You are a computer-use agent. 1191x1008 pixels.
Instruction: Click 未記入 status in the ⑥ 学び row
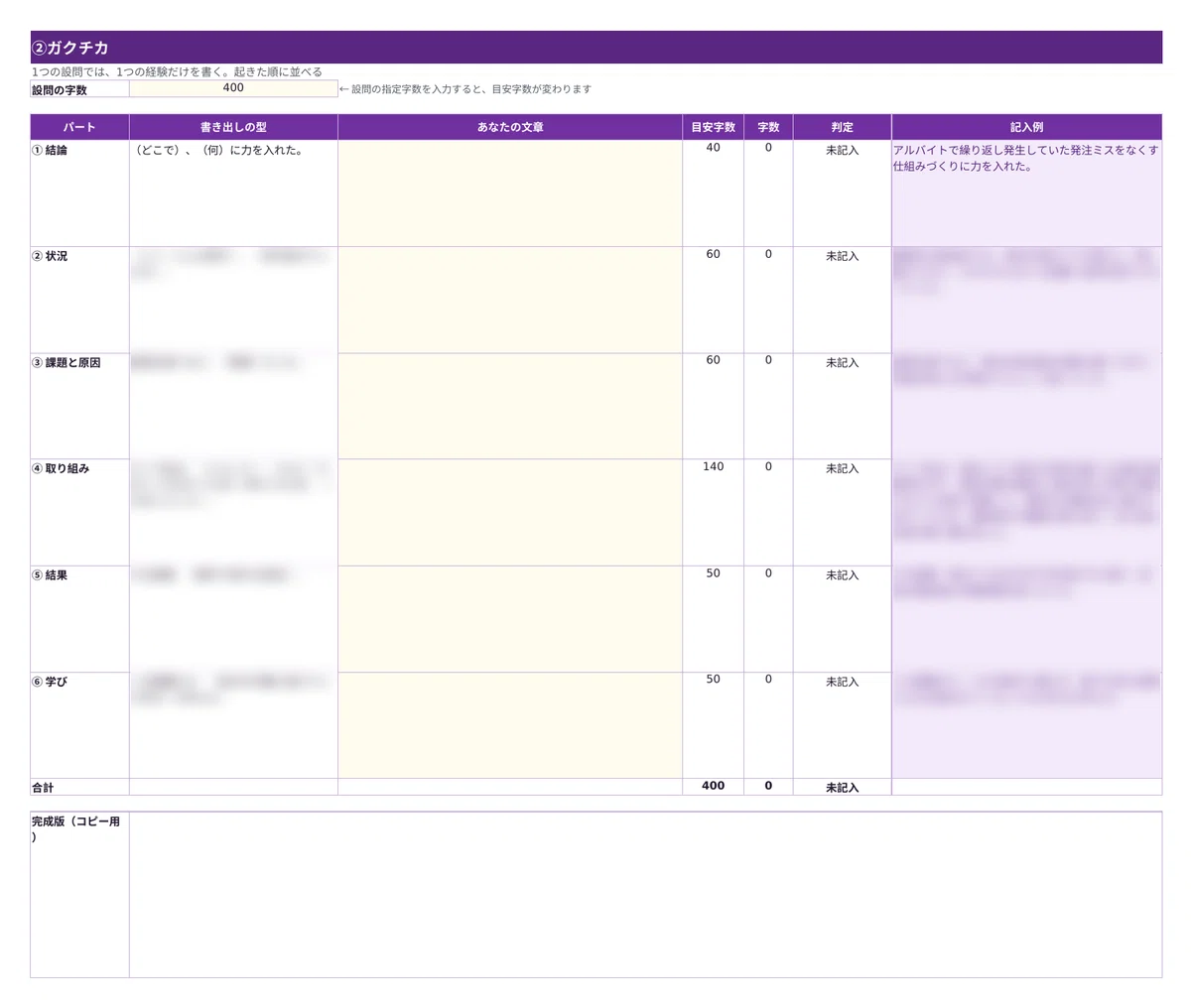click(x=842, y=682)
